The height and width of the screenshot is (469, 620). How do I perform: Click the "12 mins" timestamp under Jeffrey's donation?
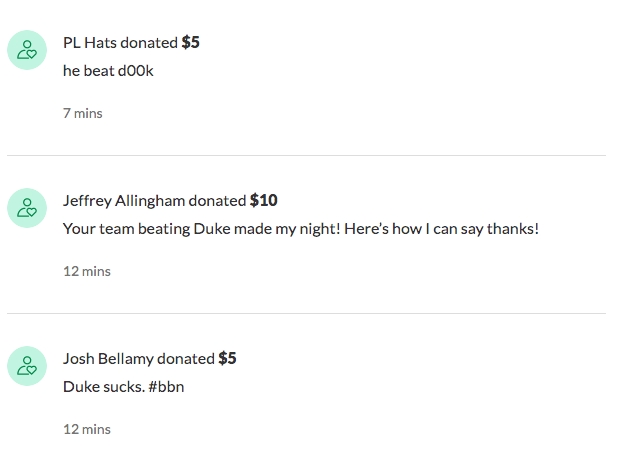(86, 271)
